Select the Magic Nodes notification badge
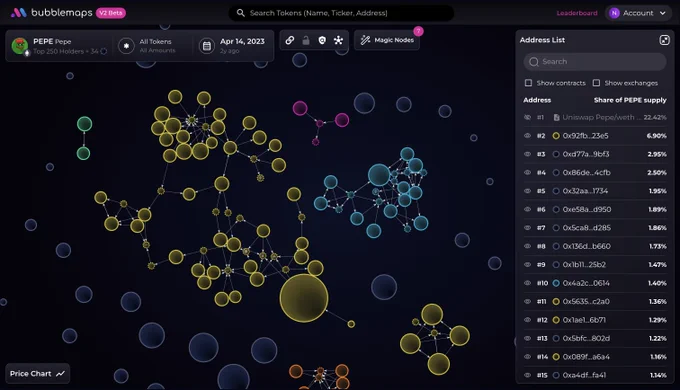Screen dimensions: 680x390 (418, 31)
